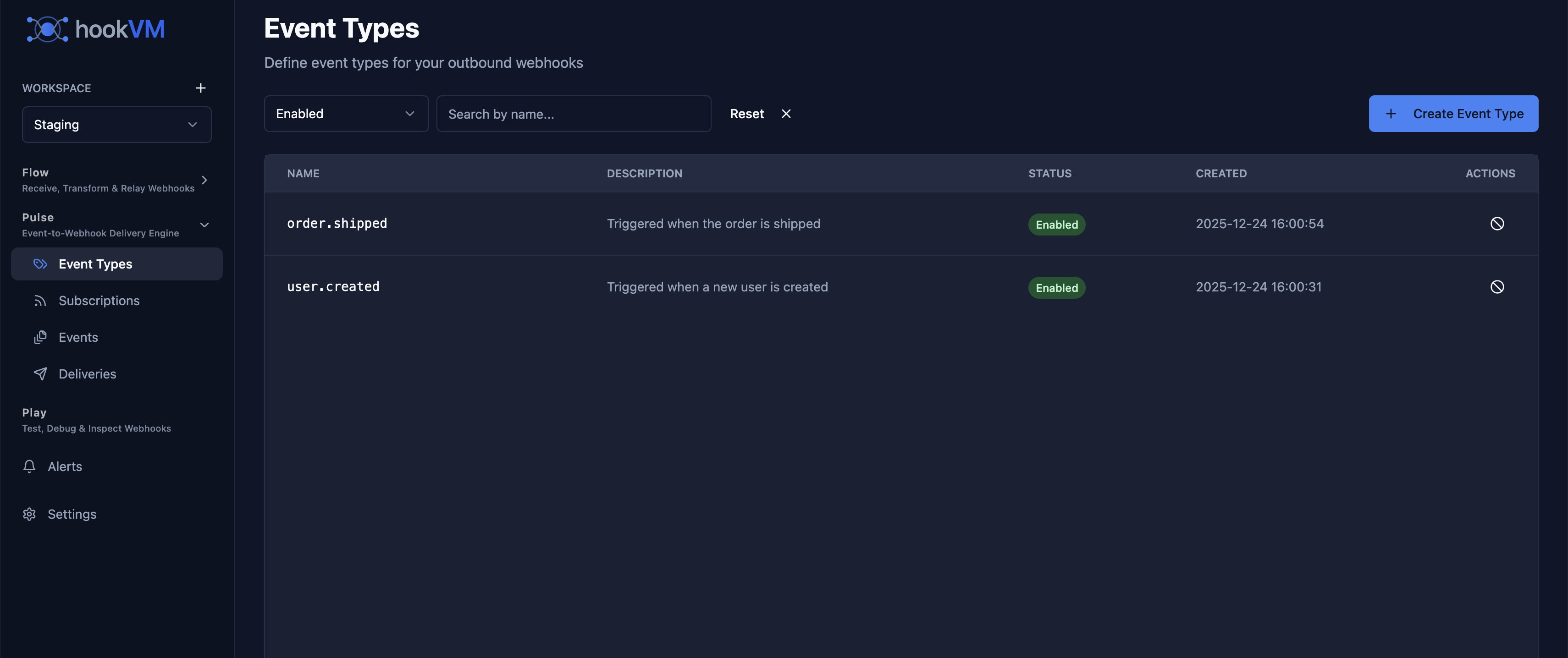
Task: Expand the Flow section
Action: pyautogui.click(x=204, y=181)
